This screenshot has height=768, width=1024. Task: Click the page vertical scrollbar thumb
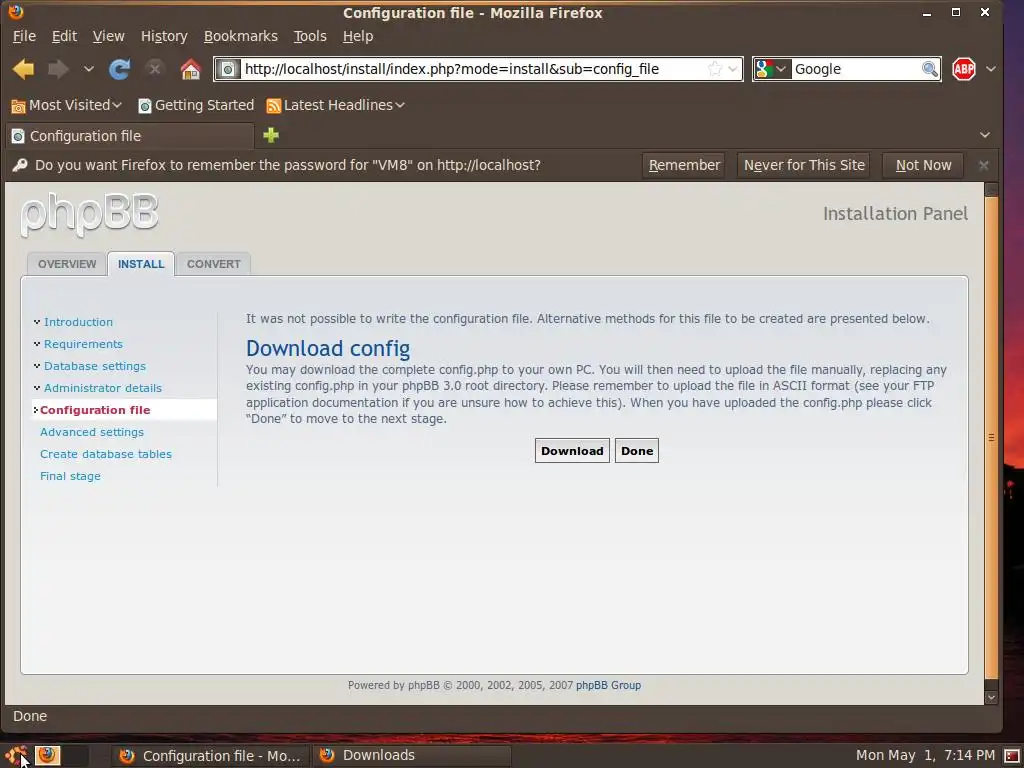coord(991,438)
